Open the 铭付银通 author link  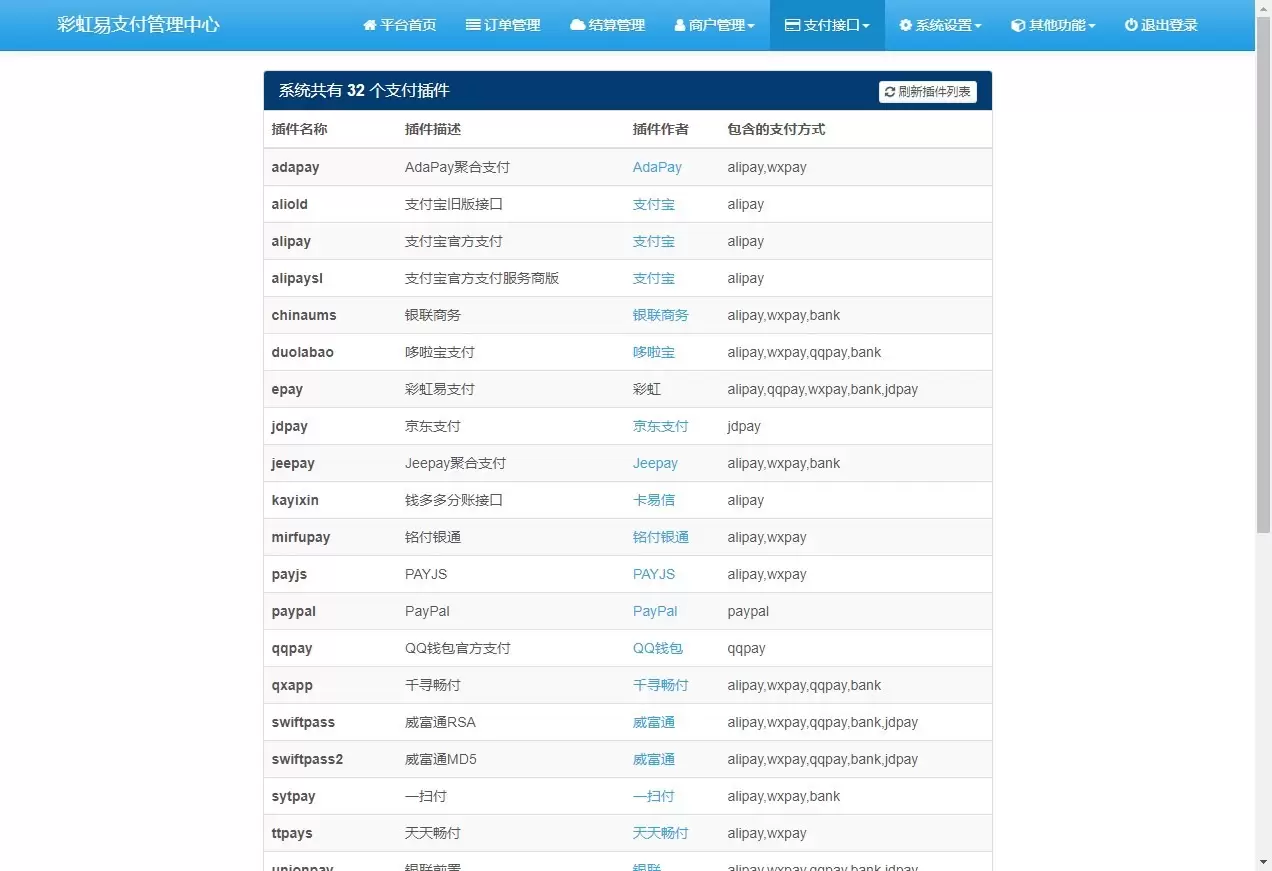pyautogui.click(x=661, y=537)
